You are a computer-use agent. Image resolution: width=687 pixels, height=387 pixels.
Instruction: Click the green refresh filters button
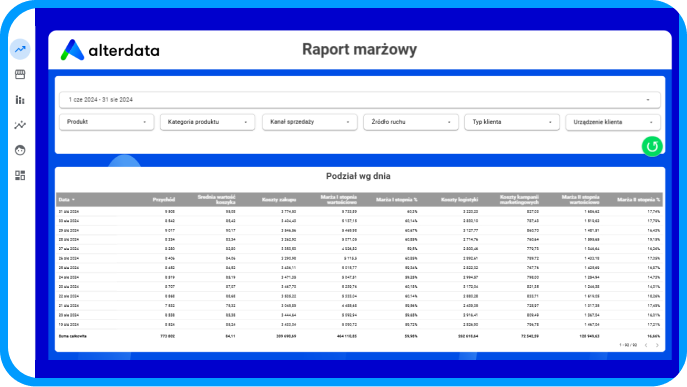652,146
